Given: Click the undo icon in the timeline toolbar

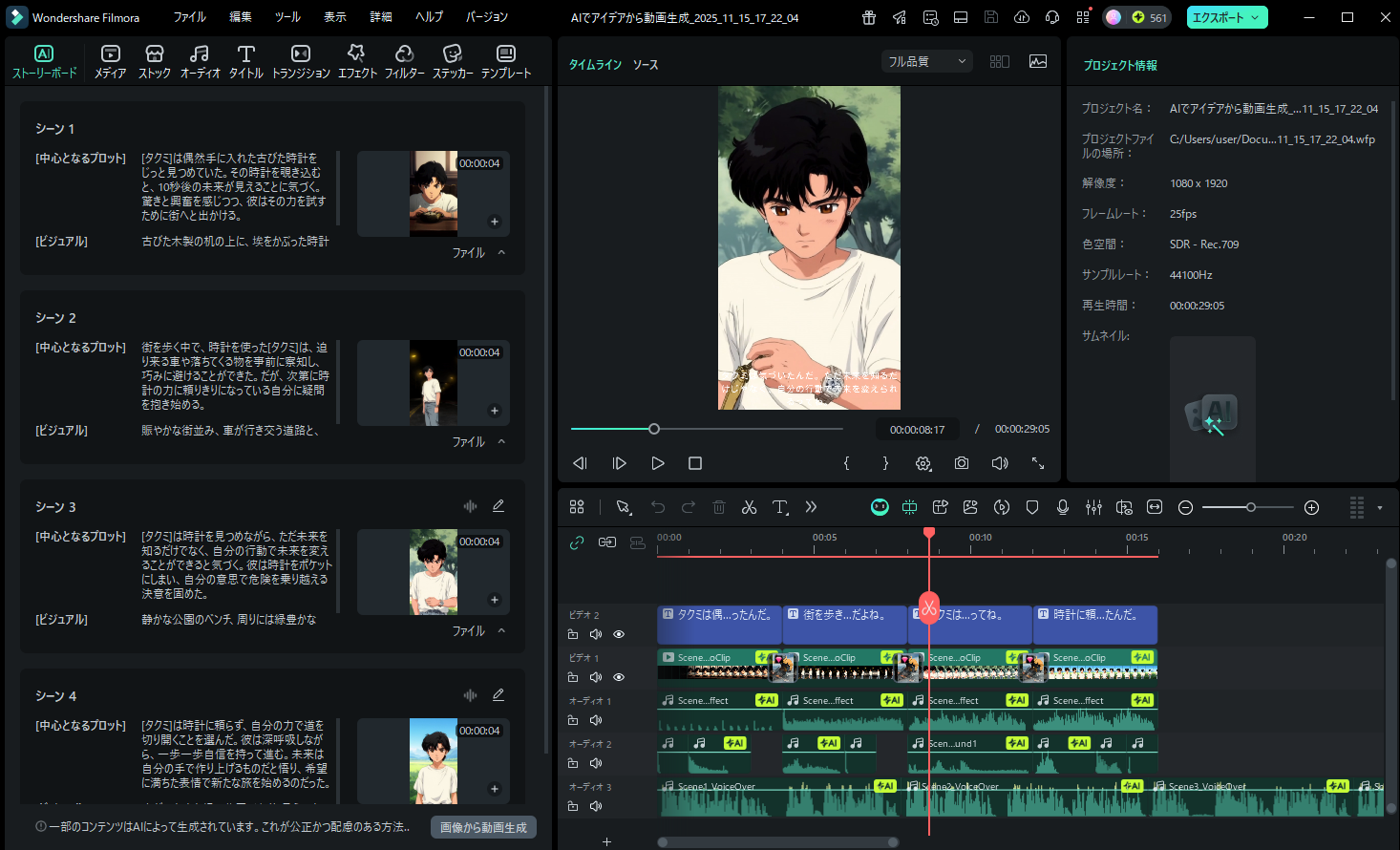Looking at the screenshot, I should click(657, 507).
